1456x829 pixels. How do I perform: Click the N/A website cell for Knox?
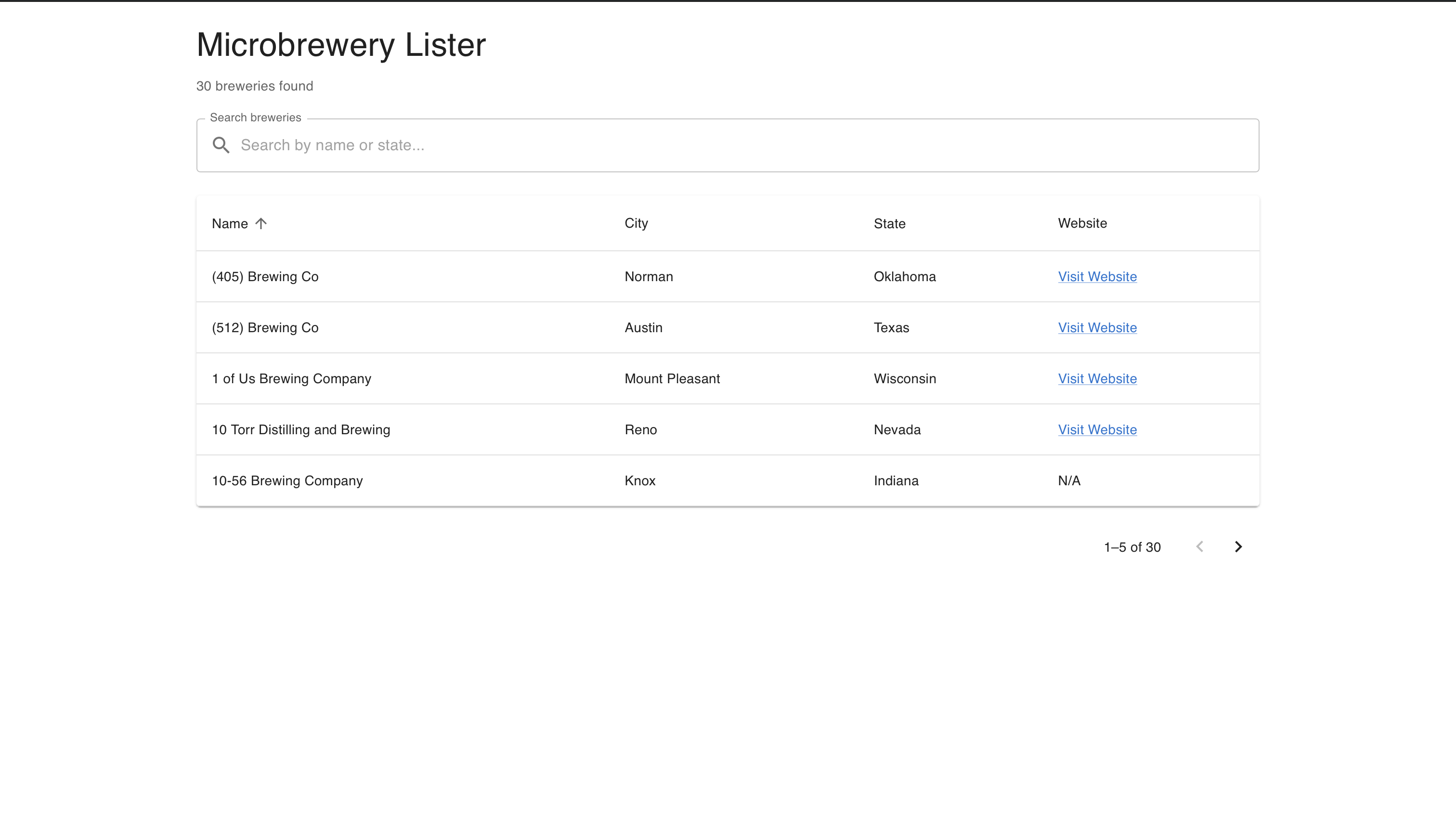click(1069, 480)
